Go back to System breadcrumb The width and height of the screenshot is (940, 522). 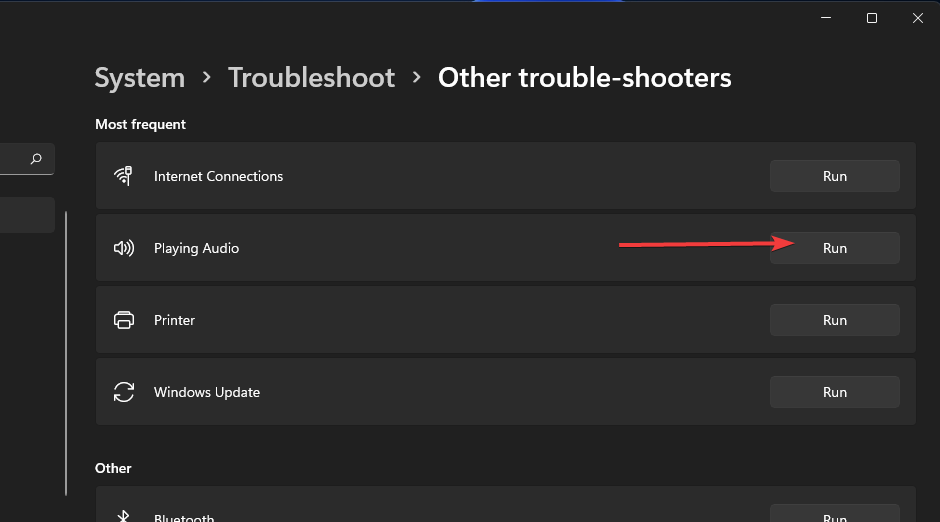tap(139, 78)
